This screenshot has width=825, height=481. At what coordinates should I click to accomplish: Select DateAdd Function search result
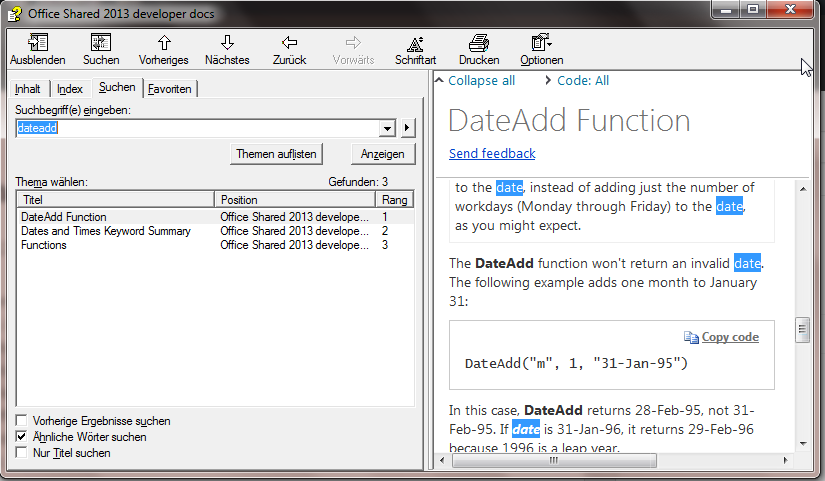215,217
